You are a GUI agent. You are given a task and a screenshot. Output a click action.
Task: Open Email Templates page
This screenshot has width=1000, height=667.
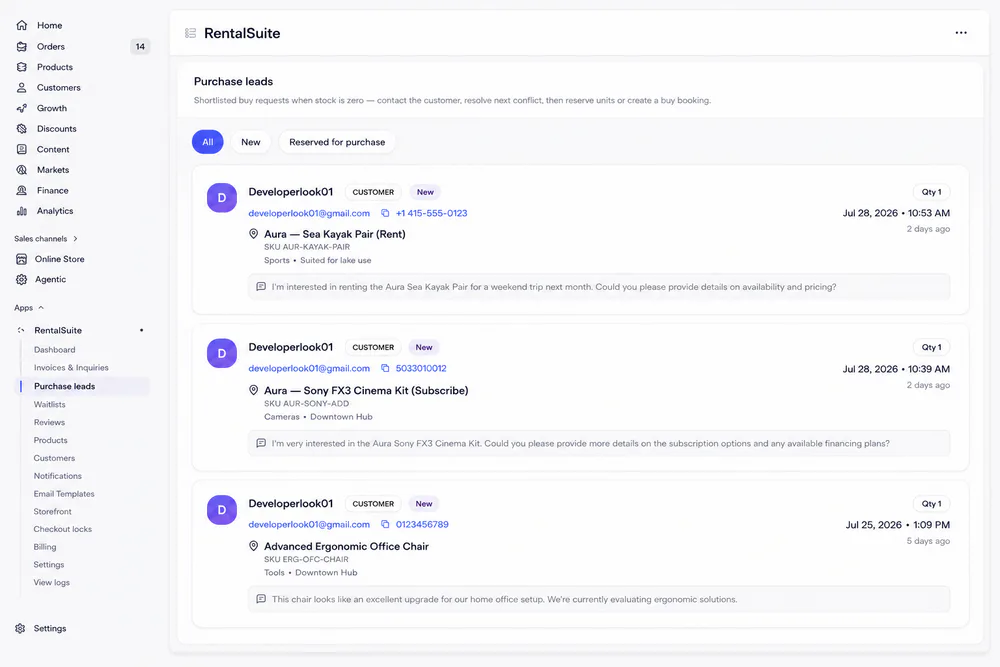coord(64,494)
